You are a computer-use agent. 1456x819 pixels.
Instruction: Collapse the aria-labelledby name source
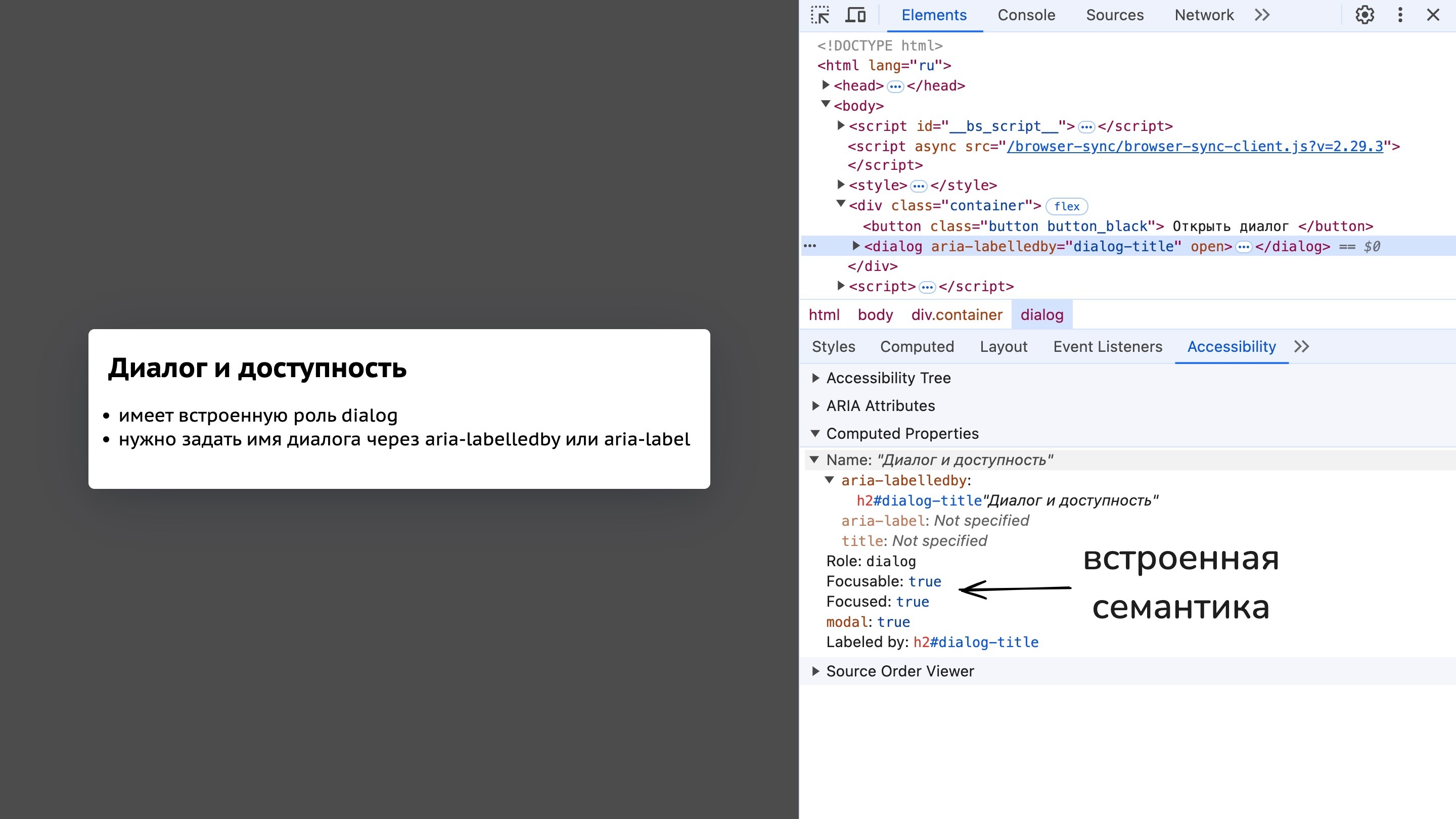830,480
